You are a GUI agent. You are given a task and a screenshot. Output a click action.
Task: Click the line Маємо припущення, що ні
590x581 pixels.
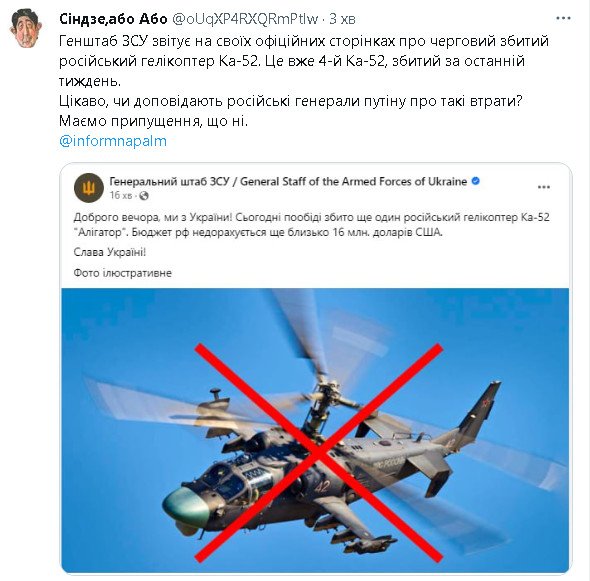(x=154, y=121)
